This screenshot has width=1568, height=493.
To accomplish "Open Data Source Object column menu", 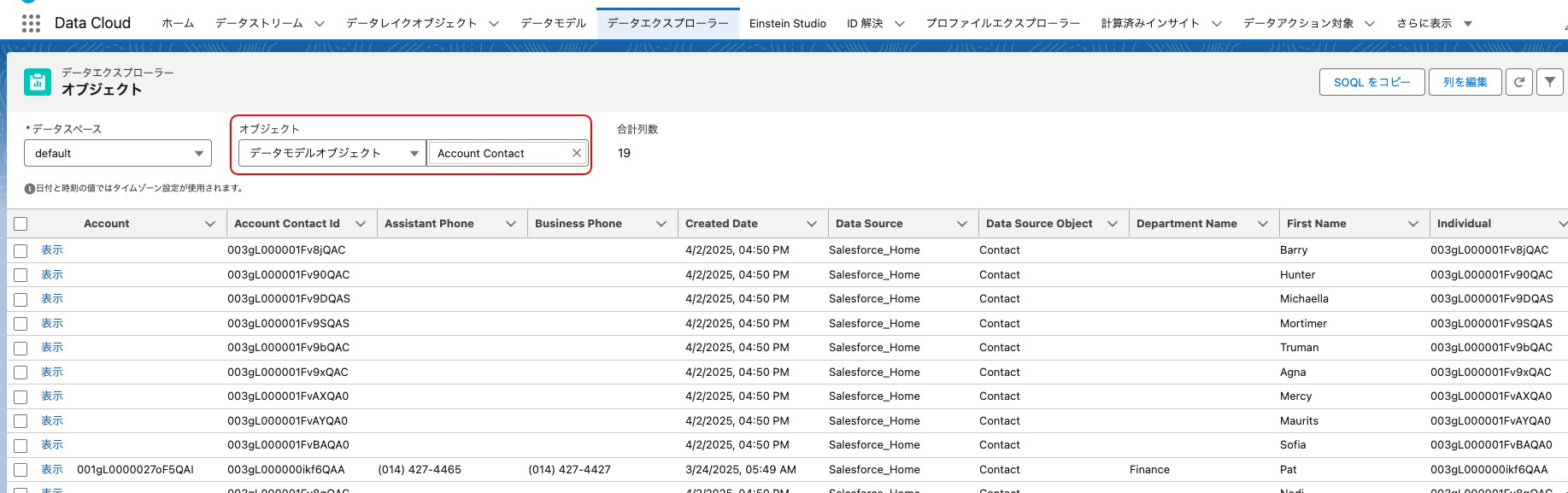I will pyautogui.click(x=1113, y=224).
